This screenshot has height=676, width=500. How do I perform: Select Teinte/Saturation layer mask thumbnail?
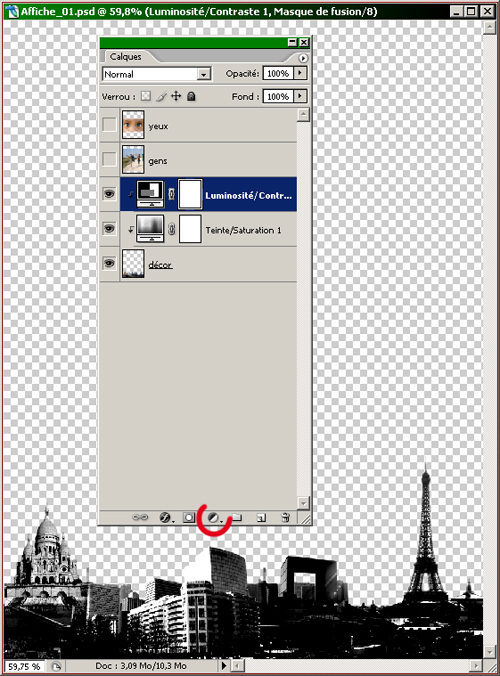pyautogui.click(x=190, y=229)
